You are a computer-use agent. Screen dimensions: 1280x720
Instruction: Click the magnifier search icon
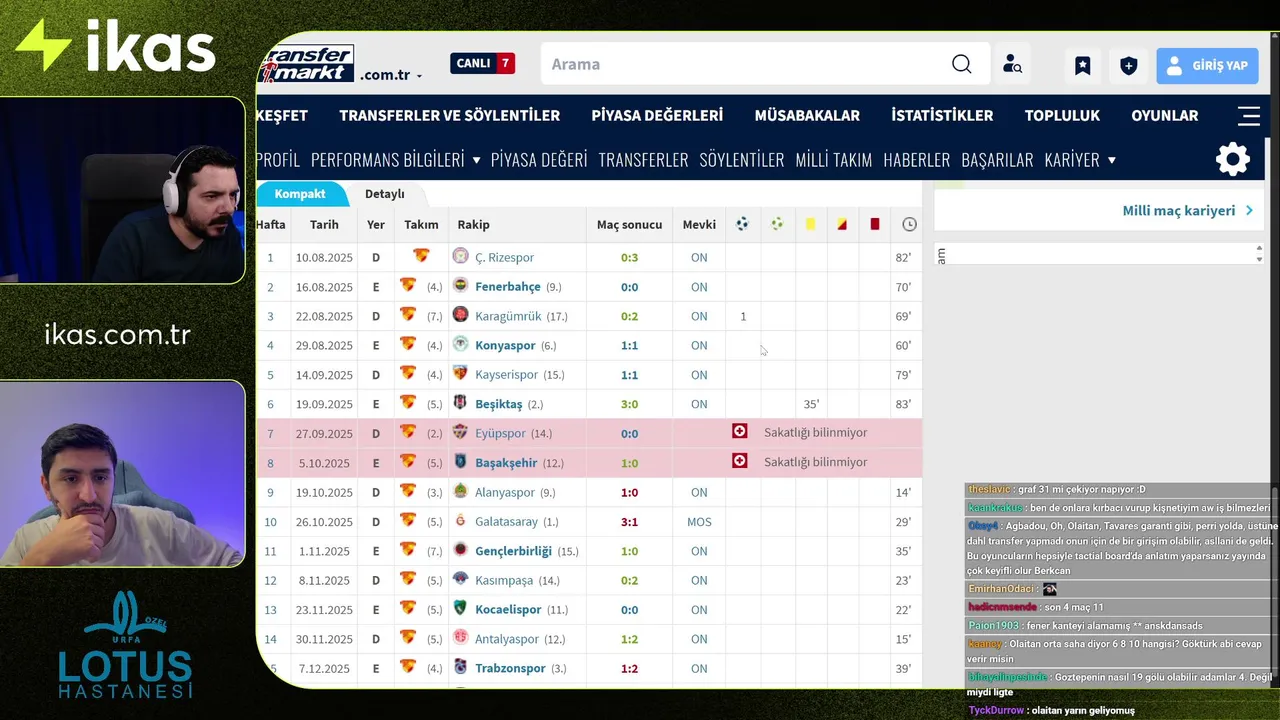click(x=962, y=64)
